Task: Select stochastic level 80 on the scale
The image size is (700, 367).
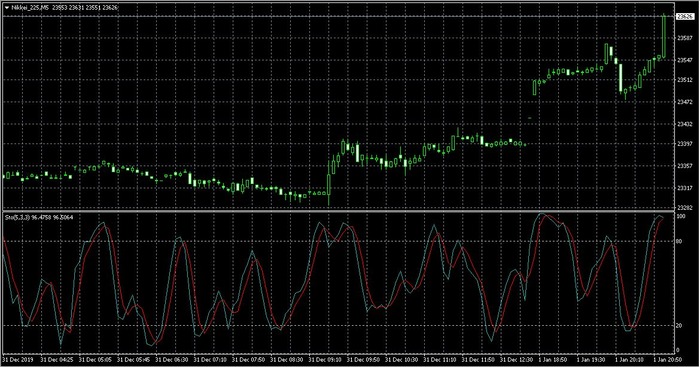Action: pos(680,242)
